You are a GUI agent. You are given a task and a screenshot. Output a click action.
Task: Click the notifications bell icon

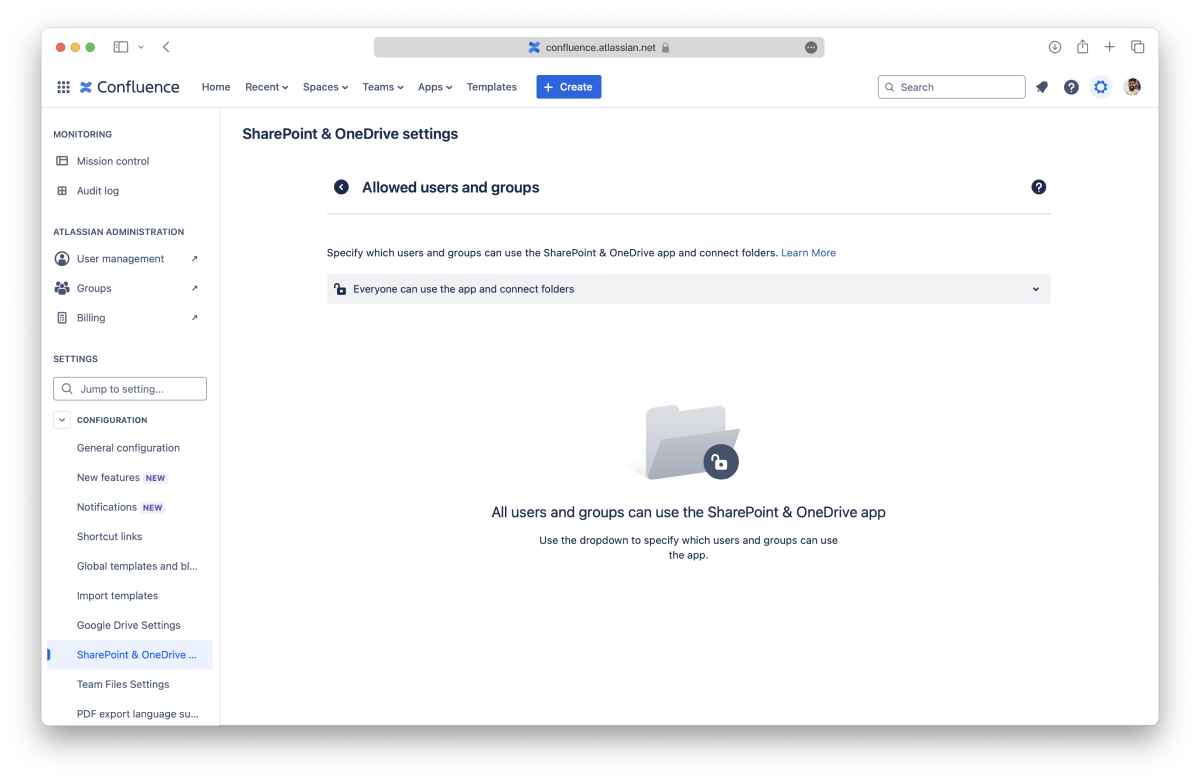click(x=1042, y=87)
